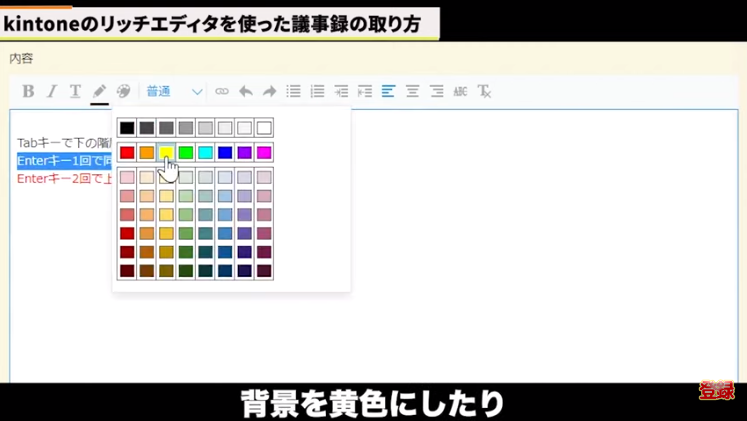This screenshot has width=747, height=421.
Task: Pick the palest peach swatch below bright orange
Action: click(147, 177)
